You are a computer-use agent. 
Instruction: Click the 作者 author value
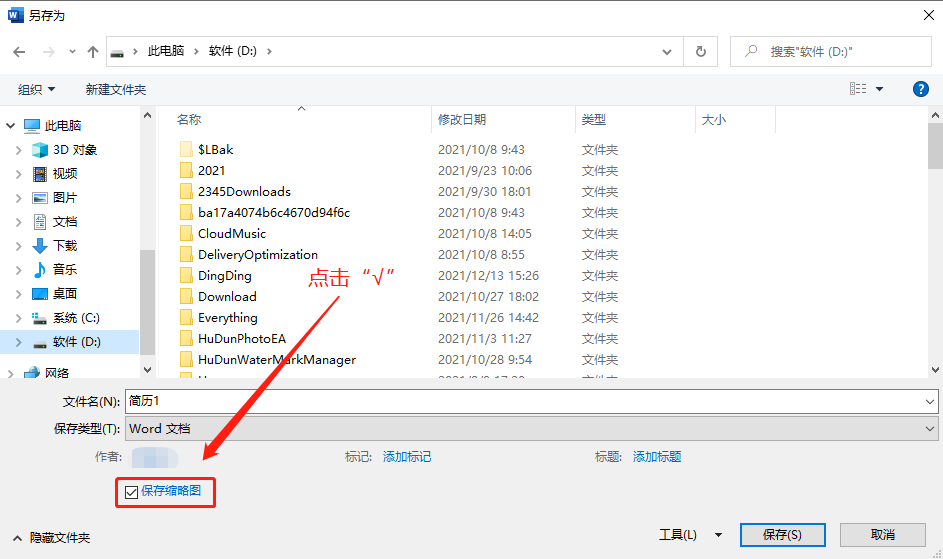[x=155, y=457]
